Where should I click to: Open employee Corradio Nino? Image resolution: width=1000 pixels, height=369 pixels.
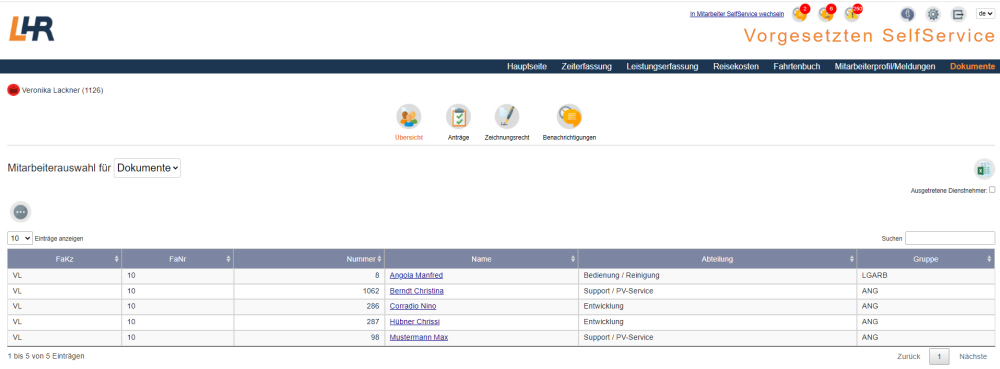413,306
